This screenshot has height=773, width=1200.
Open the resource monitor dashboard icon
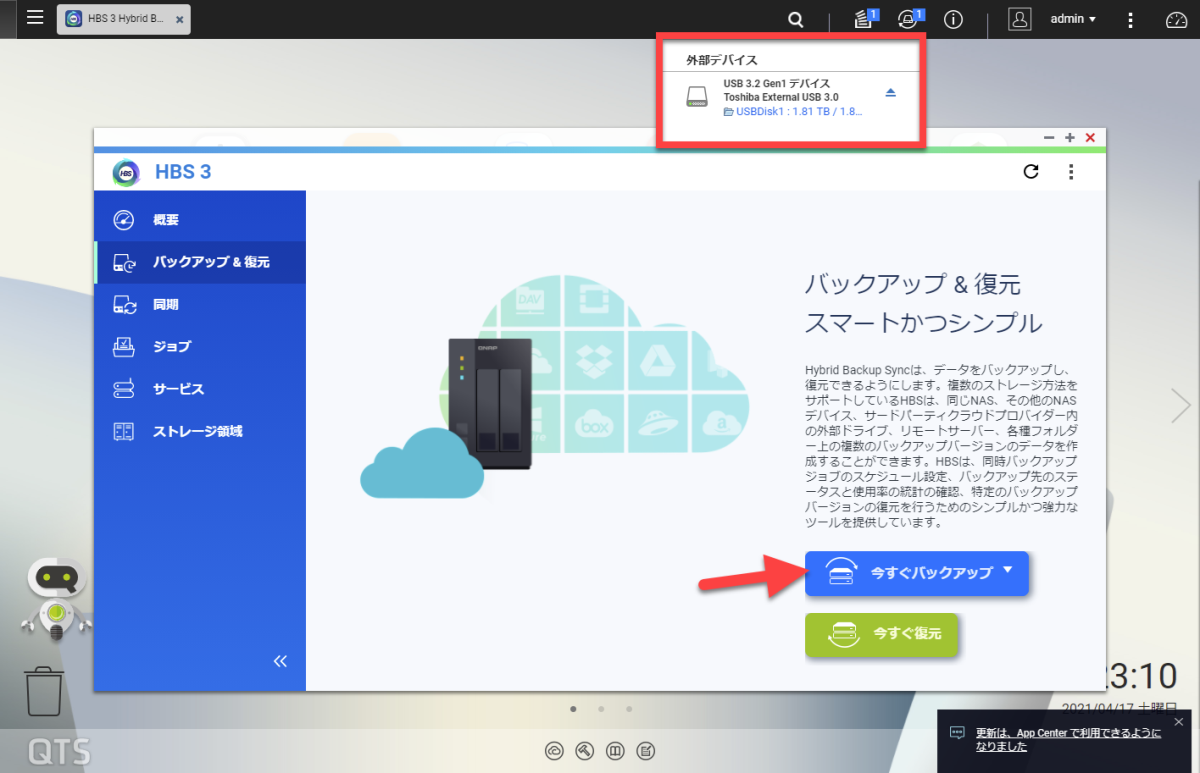pos(1176,19)
